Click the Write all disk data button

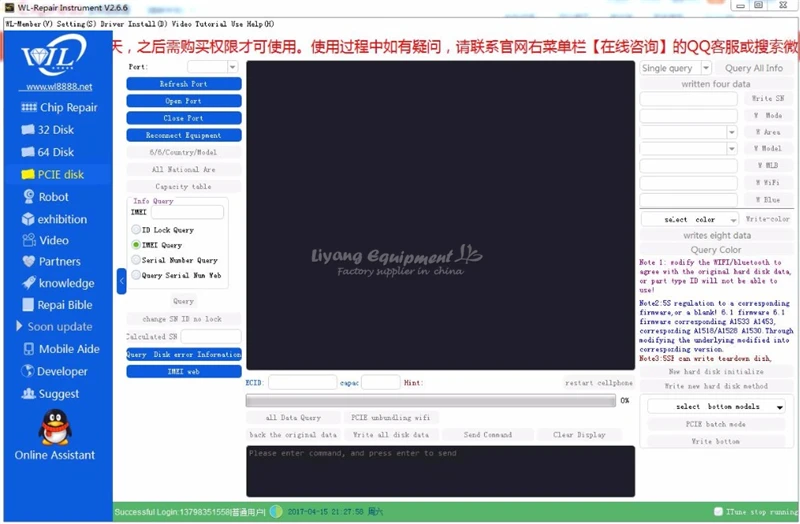tap(390, 435)
